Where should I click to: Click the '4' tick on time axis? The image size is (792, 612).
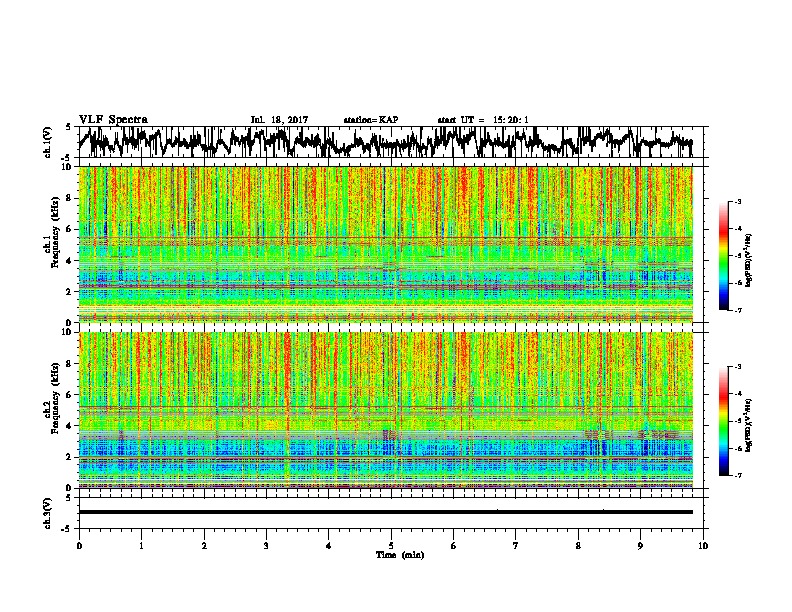[329, 546]
